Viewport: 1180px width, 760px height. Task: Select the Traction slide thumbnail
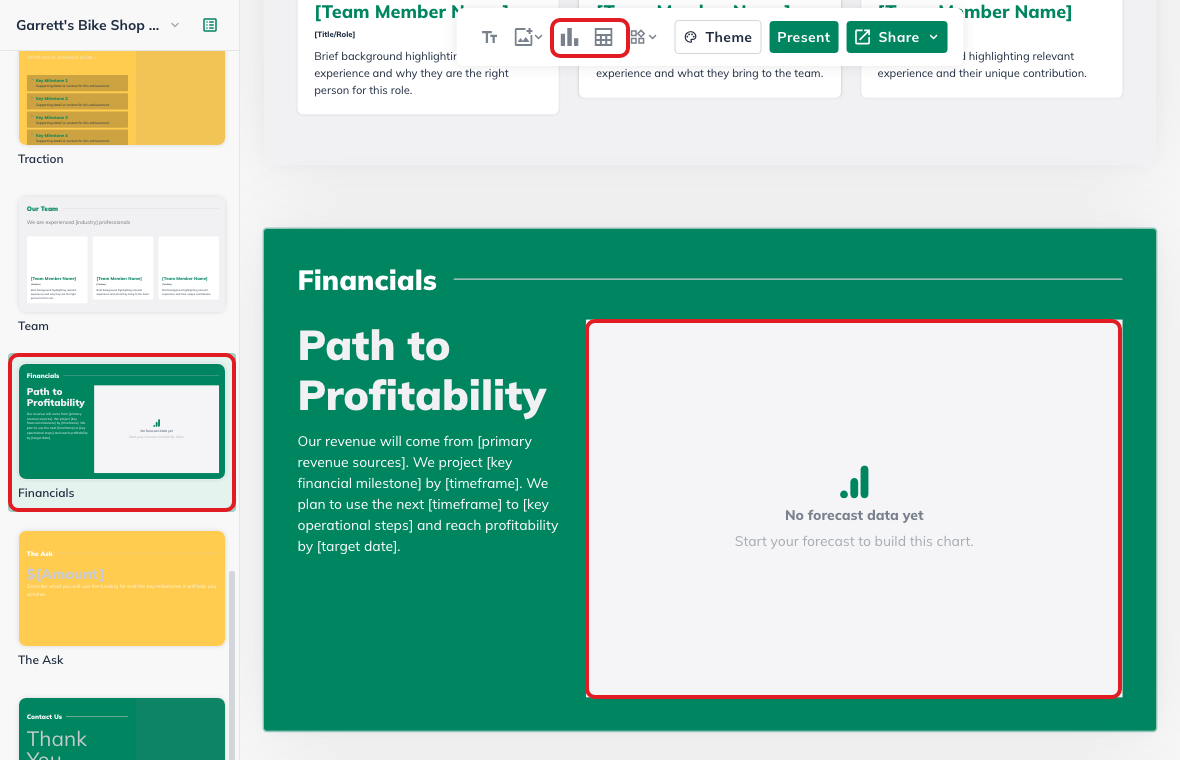pos(122,98)
